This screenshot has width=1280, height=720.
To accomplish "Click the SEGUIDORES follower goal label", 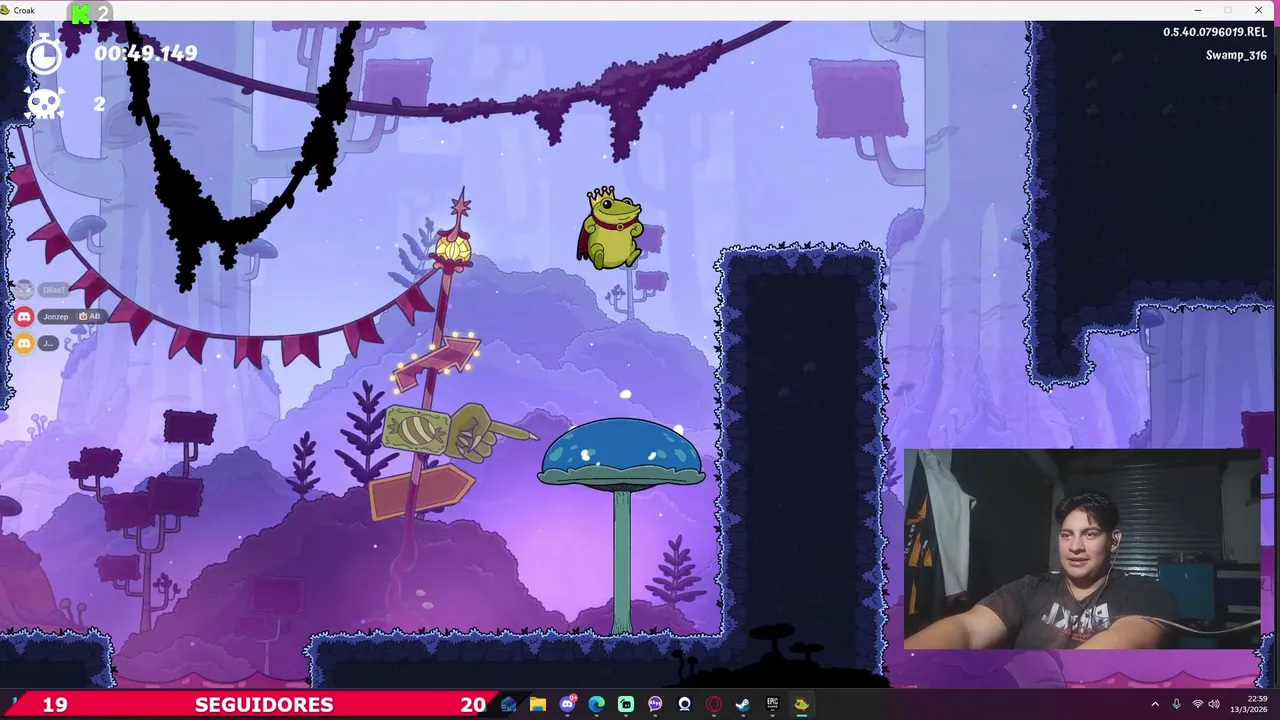I will pyautogui.click(x=264, y=705).
